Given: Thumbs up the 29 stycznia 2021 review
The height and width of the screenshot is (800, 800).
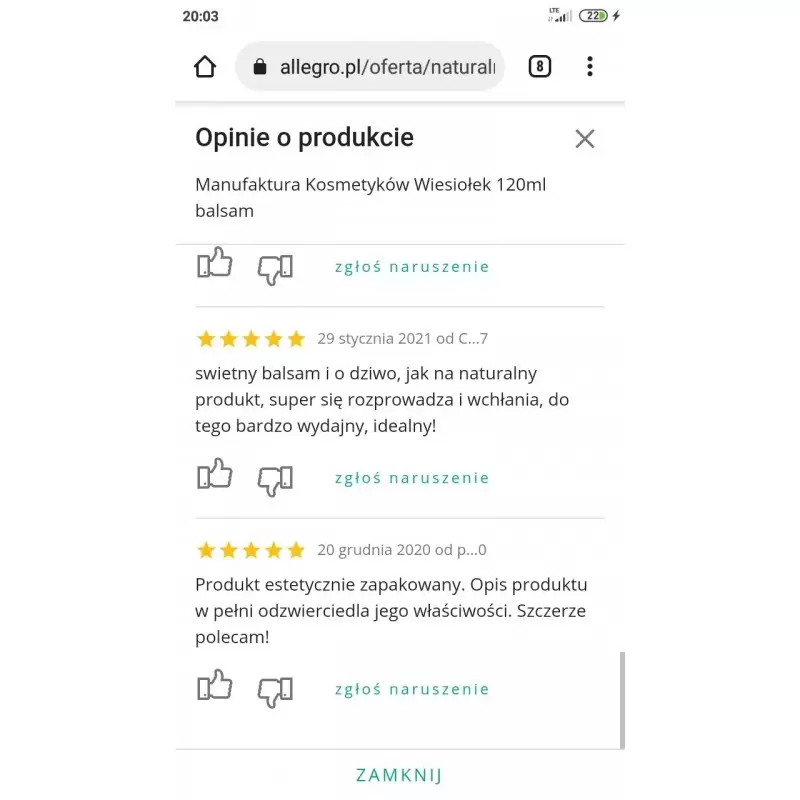Looking at the screenshot, I should (214, 476).
